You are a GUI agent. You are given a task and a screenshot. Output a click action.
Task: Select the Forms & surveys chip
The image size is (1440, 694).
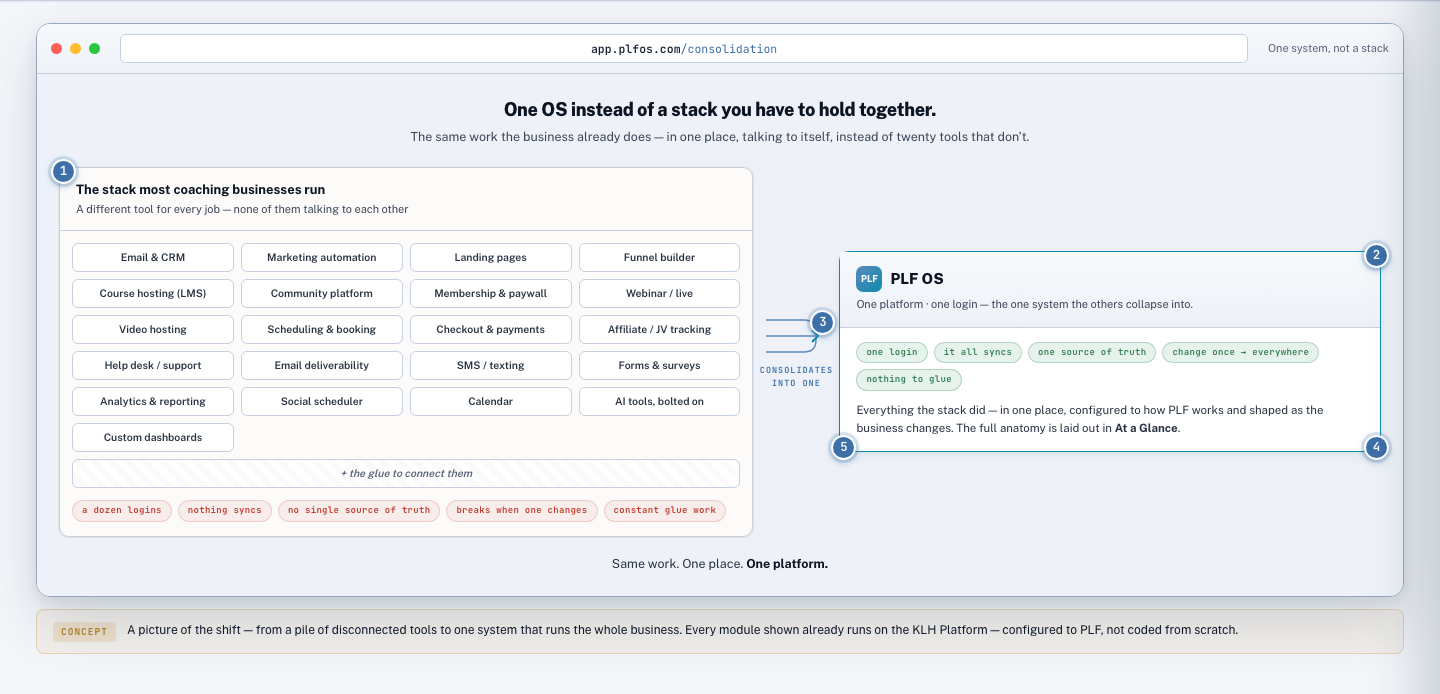[660, 365]
